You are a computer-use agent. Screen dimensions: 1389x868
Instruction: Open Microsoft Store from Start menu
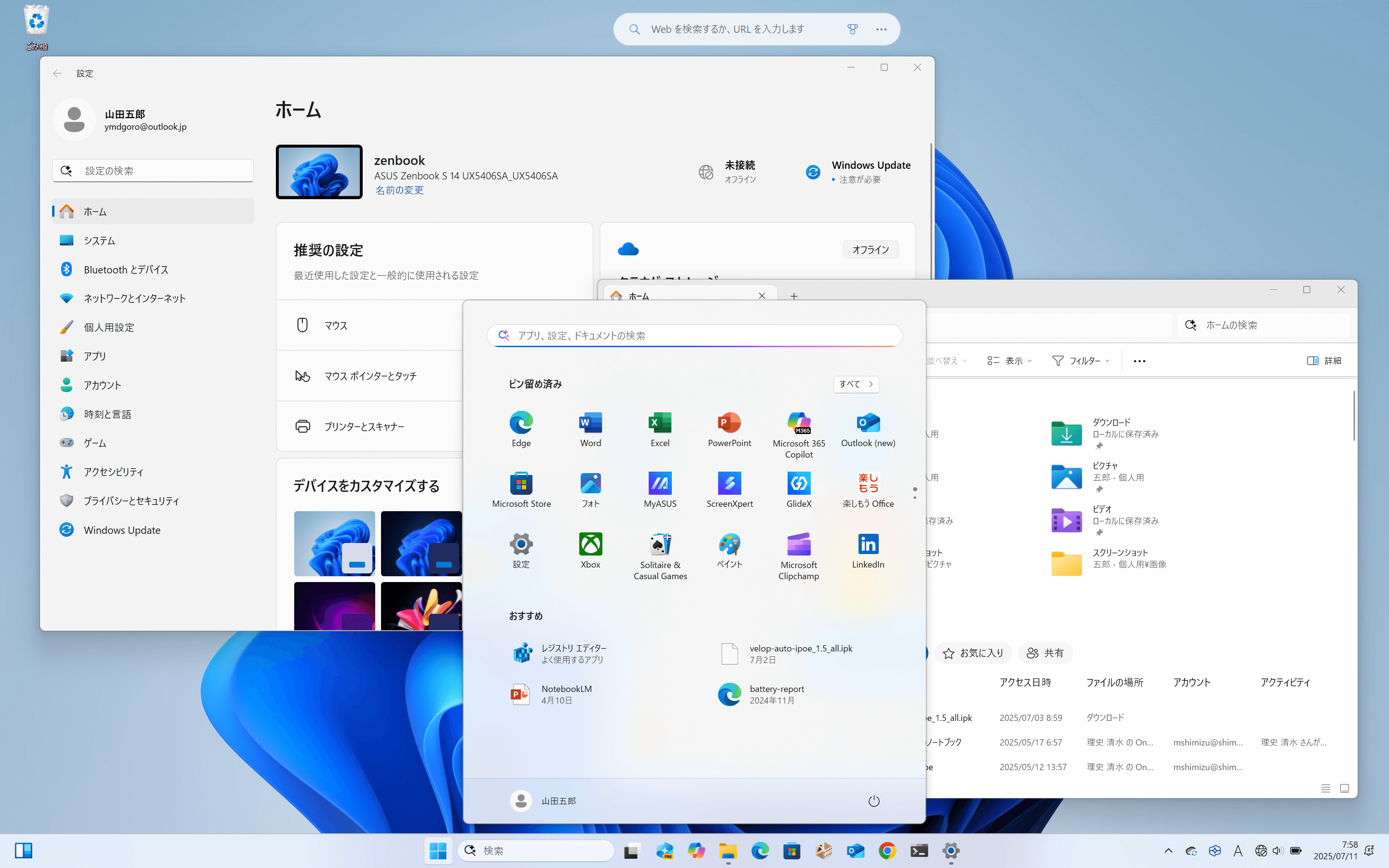coord(521,489)
